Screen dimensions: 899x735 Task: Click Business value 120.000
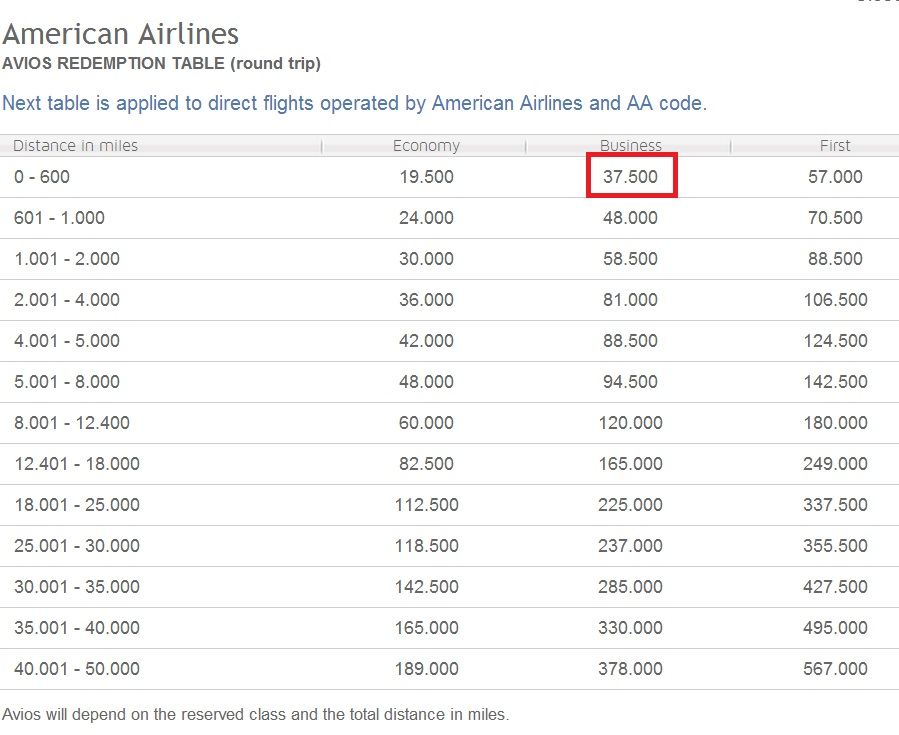630,423
